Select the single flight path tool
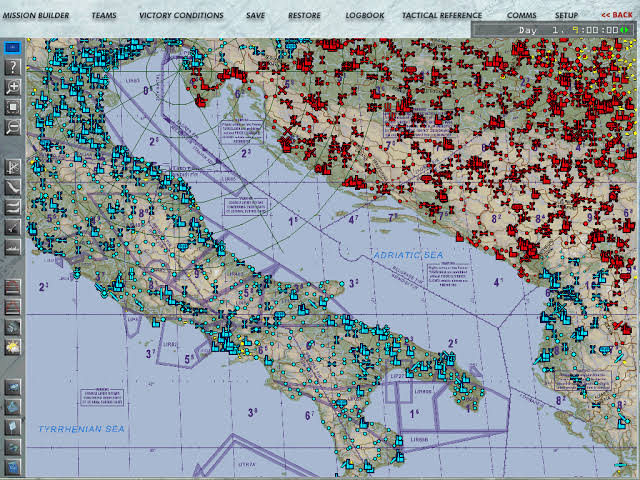The image size is (640, 480). coord(13,187)
